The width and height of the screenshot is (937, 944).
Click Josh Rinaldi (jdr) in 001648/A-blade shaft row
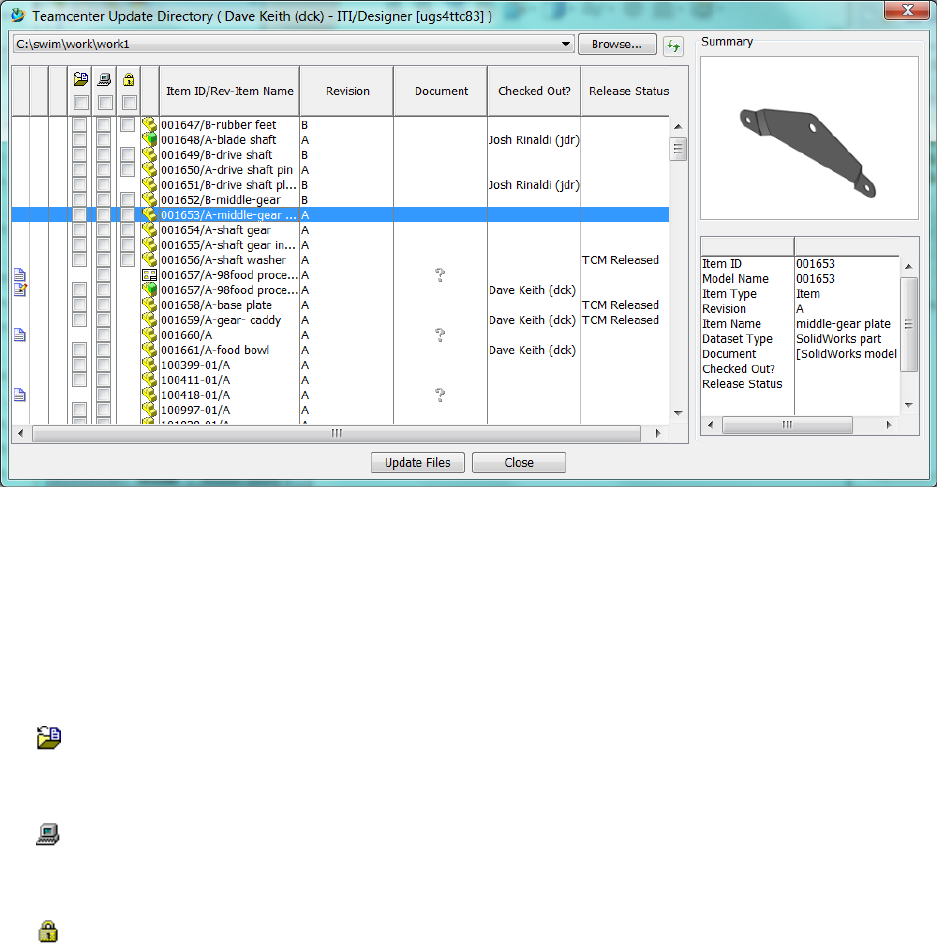tap(534, 140)
